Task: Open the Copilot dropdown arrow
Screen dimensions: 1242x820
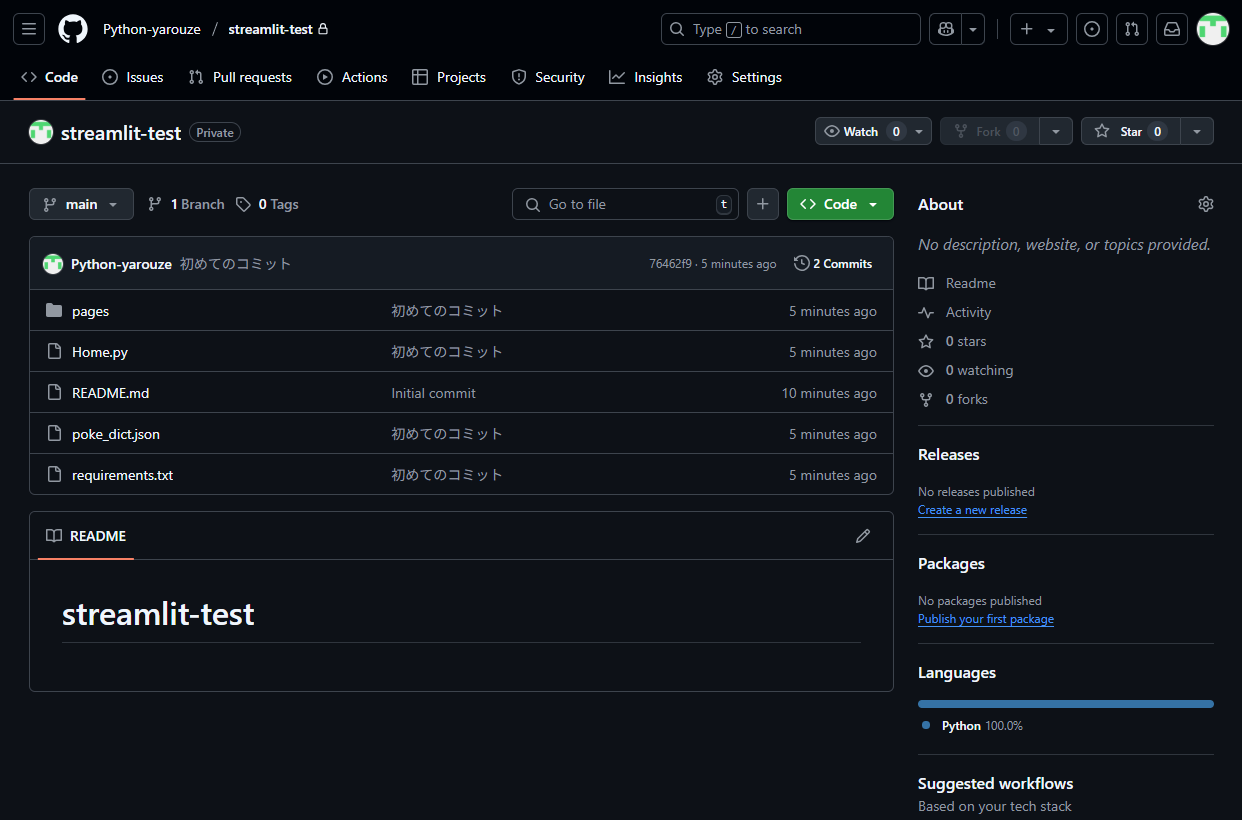Action: click(973, 29)
